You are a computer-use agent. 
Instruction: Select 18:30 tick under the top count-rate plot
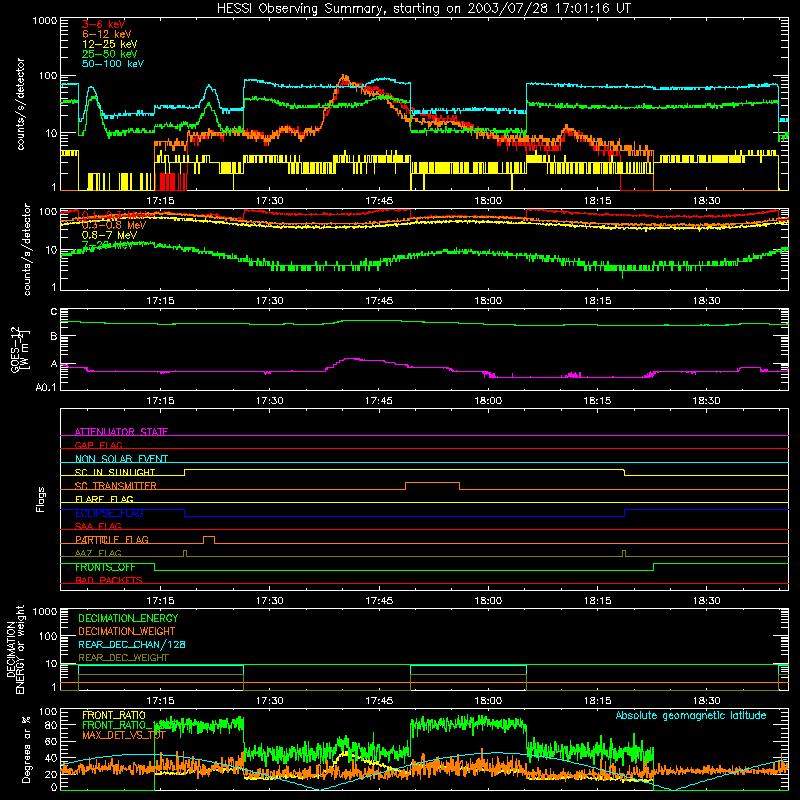(x=707, y=201)
